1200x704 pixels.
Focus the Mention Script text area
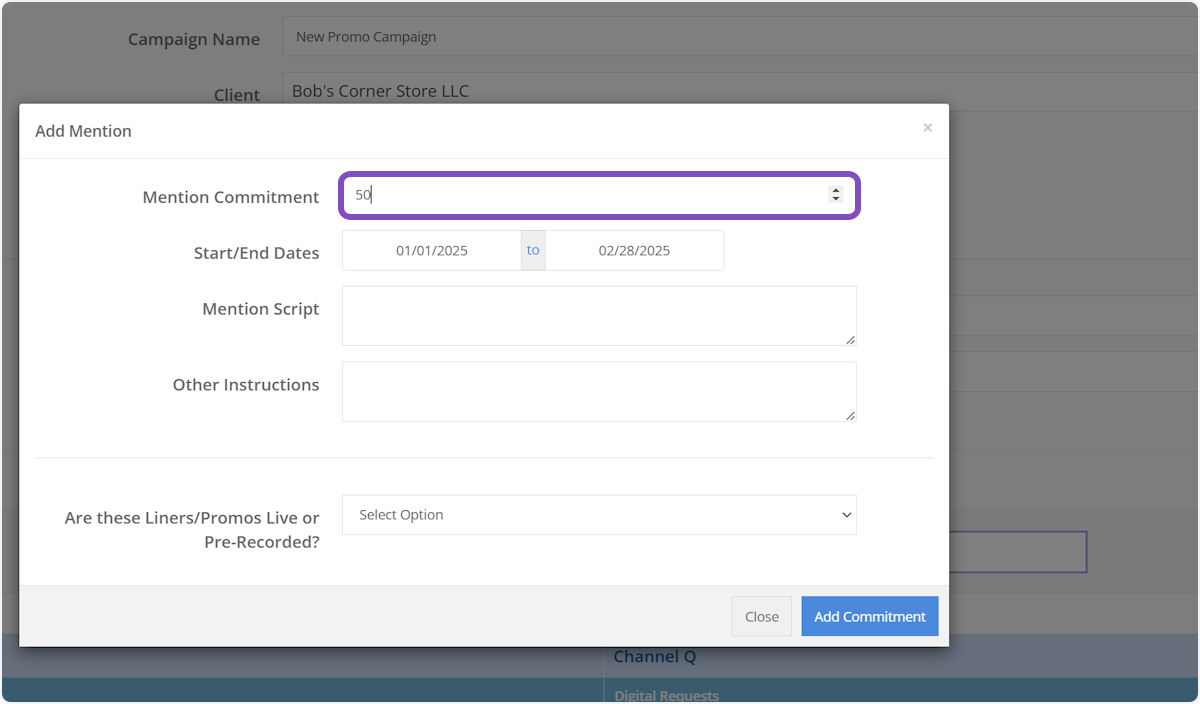598,316
